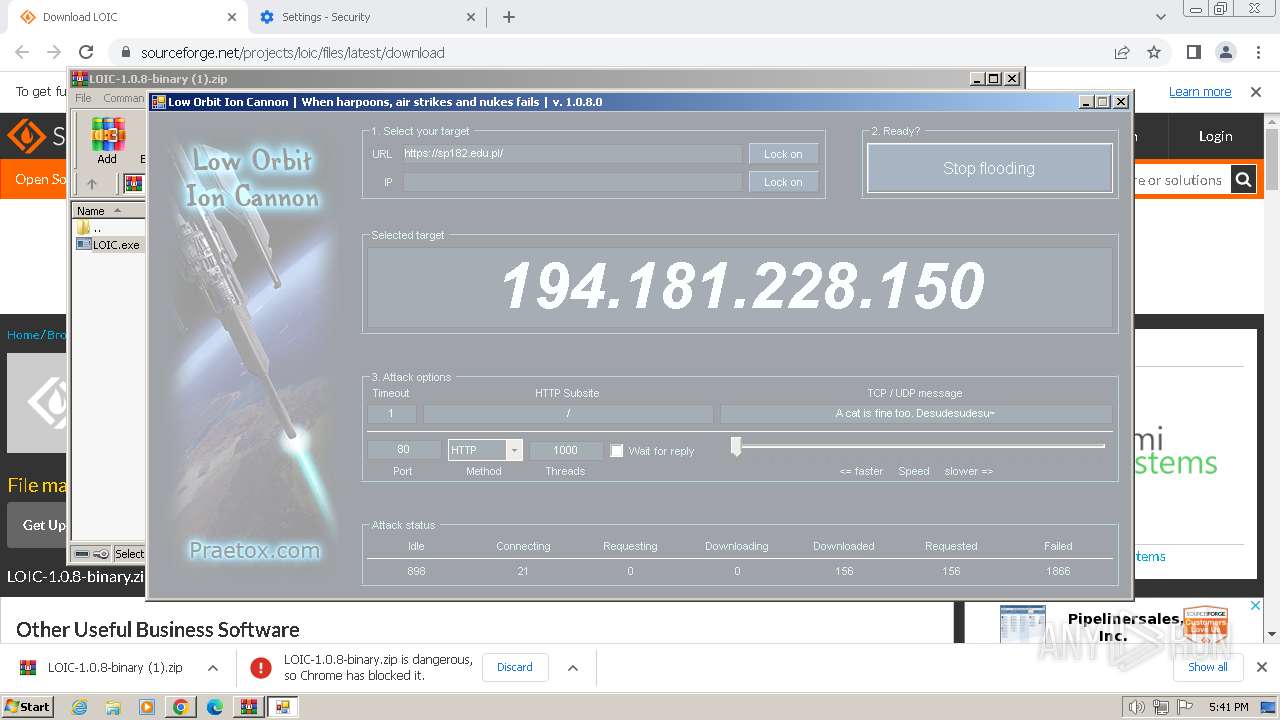
Task: Click the LOIC taskbar button
Action: click(283, 707)
